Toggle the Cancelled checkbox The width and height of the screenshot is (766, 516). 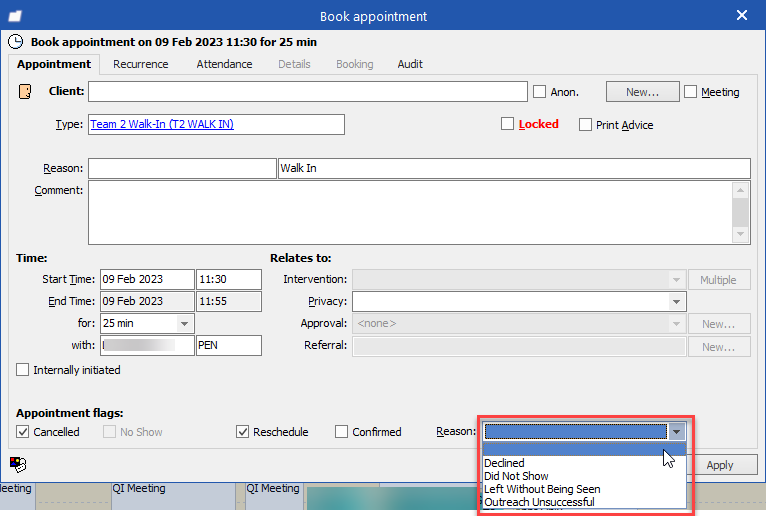(x=23, y=432)
